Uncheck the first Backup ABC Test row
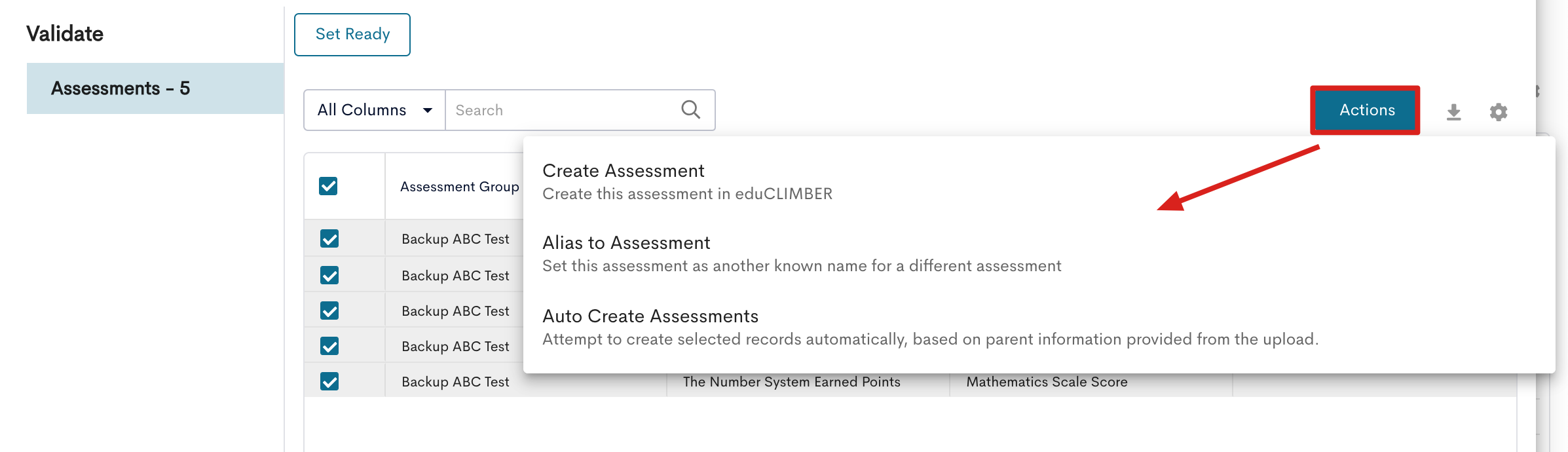 (x=329, y=238)
